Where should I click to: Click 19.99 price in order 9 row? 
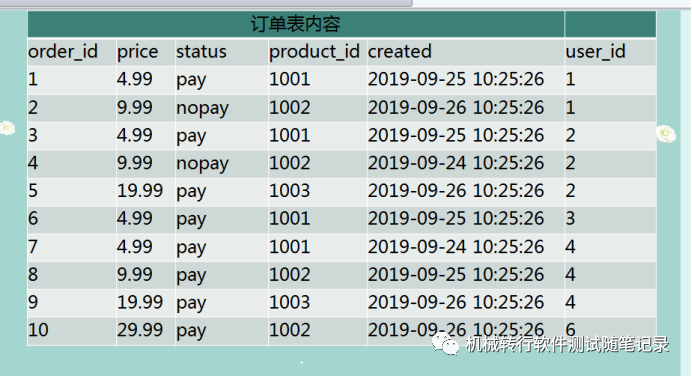(140, 302)
